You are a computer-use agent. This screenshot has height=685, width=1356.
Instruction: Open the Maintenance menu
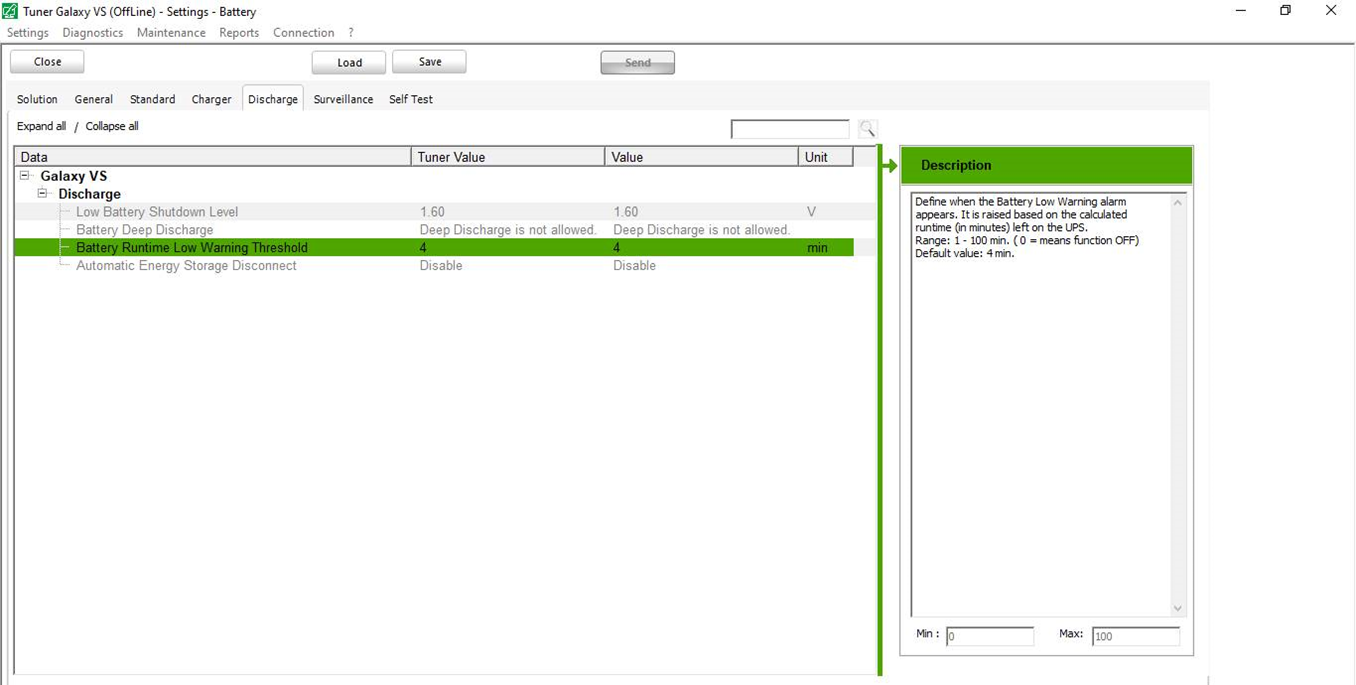(171, 33)
